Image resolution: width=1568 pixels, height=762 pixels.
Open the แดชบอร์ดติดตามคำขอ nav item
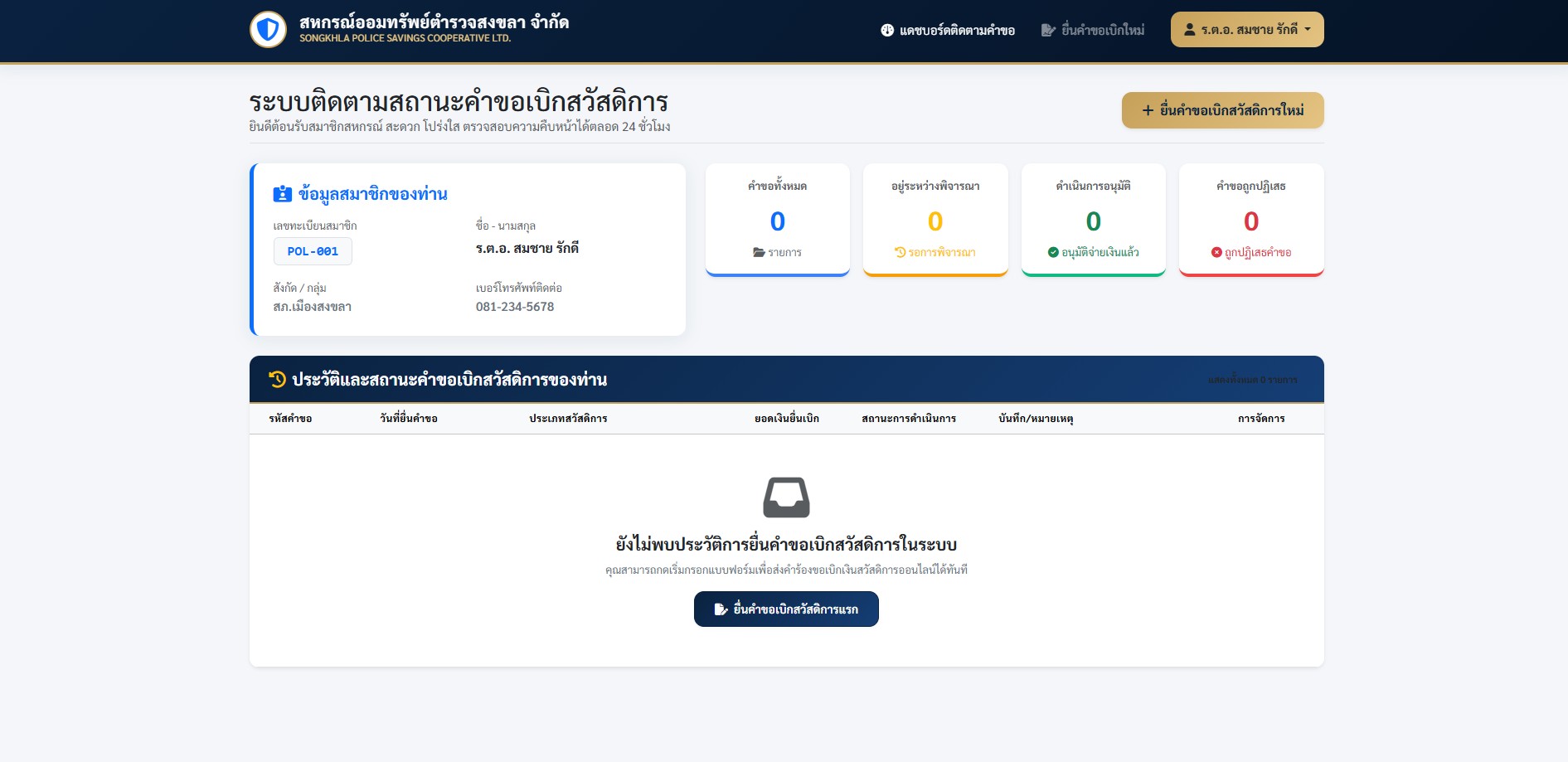[948, 31]
